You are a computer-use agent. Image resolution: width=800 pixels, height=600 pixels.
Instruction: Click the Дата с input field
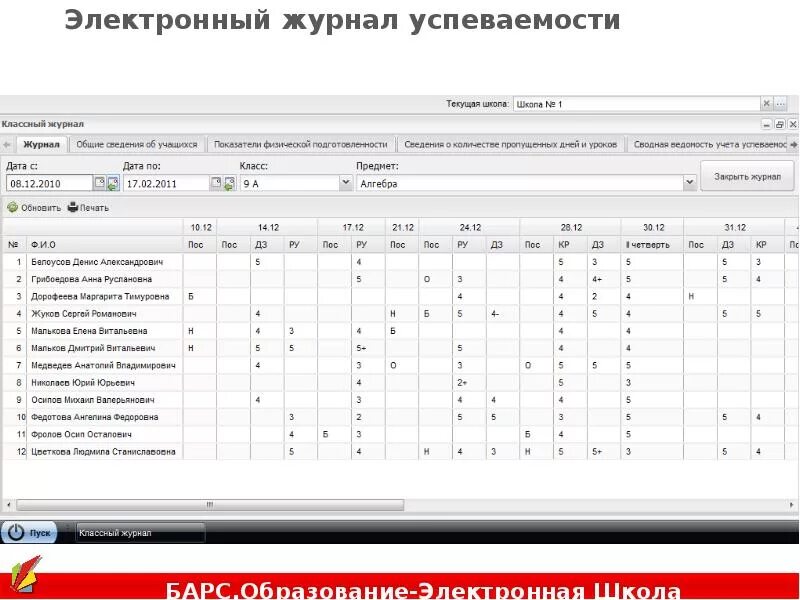49,184
